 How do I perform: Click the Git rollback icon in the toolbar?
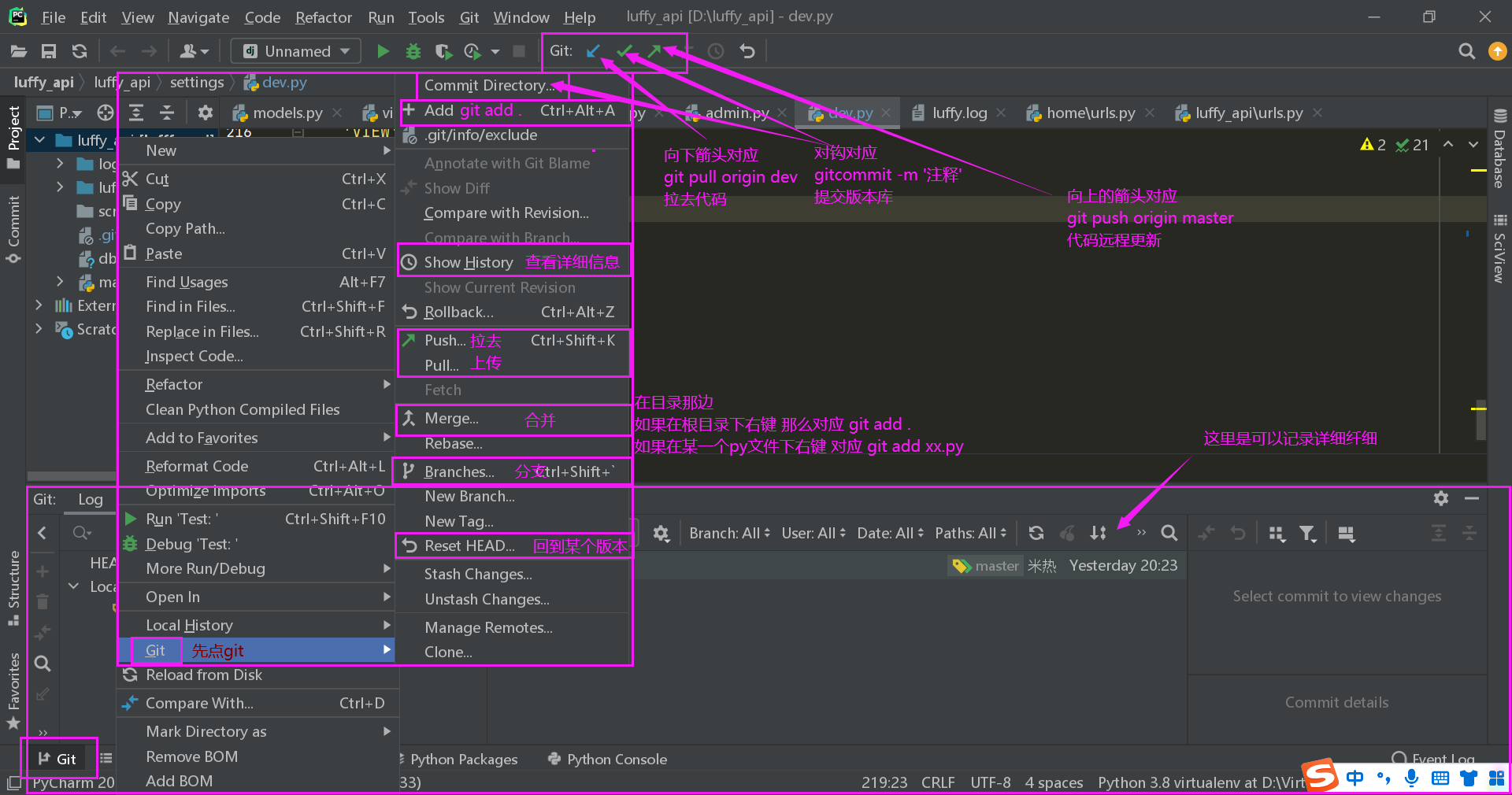click(747, 51)
